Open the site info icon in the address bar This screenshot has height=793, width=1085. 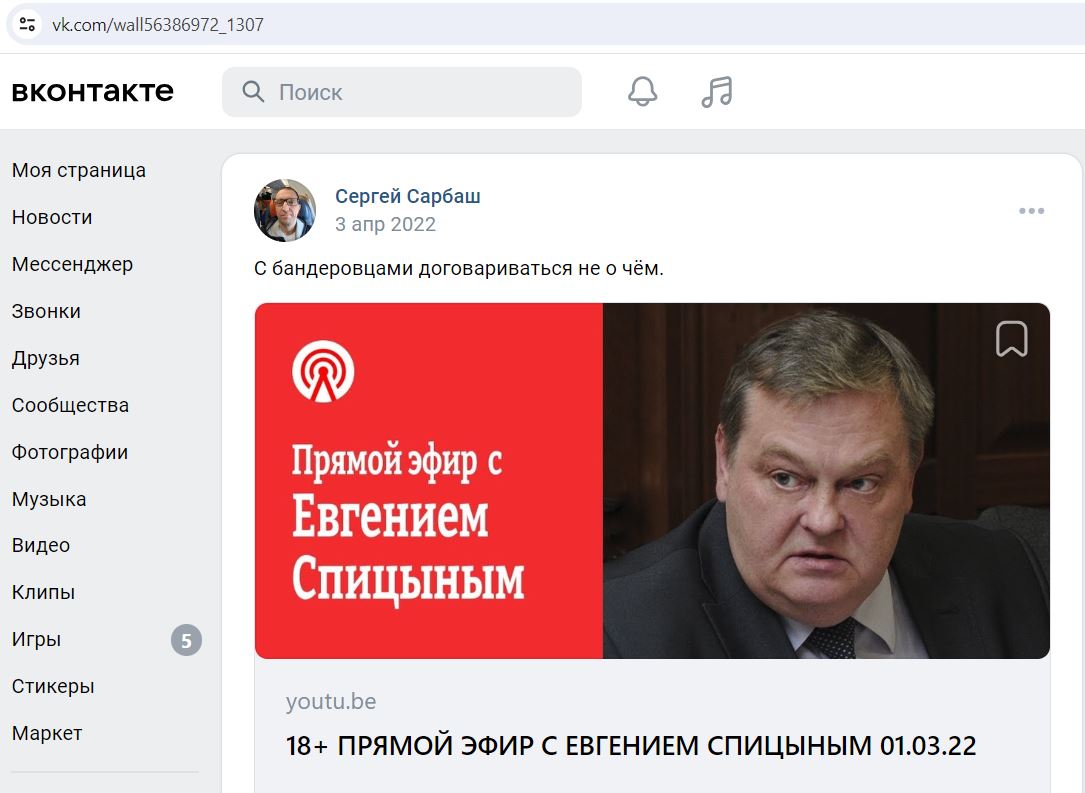[x=27, y=24]
